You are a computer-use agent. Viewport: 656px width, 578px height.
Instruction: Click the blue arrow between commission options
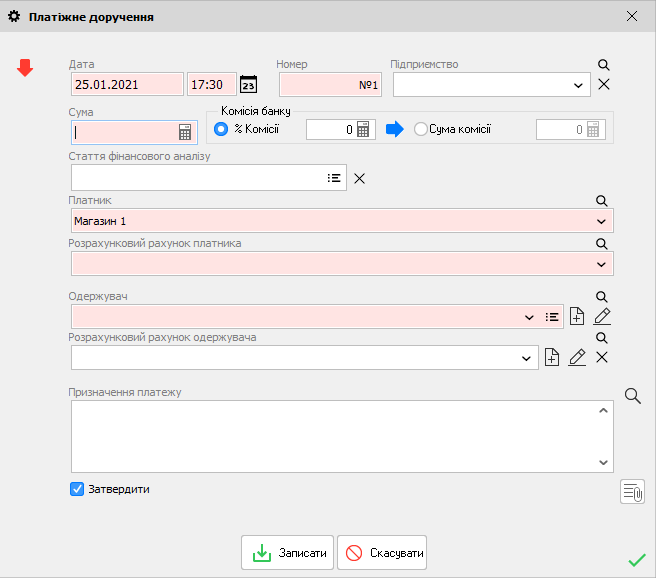(x=394, y=129)
